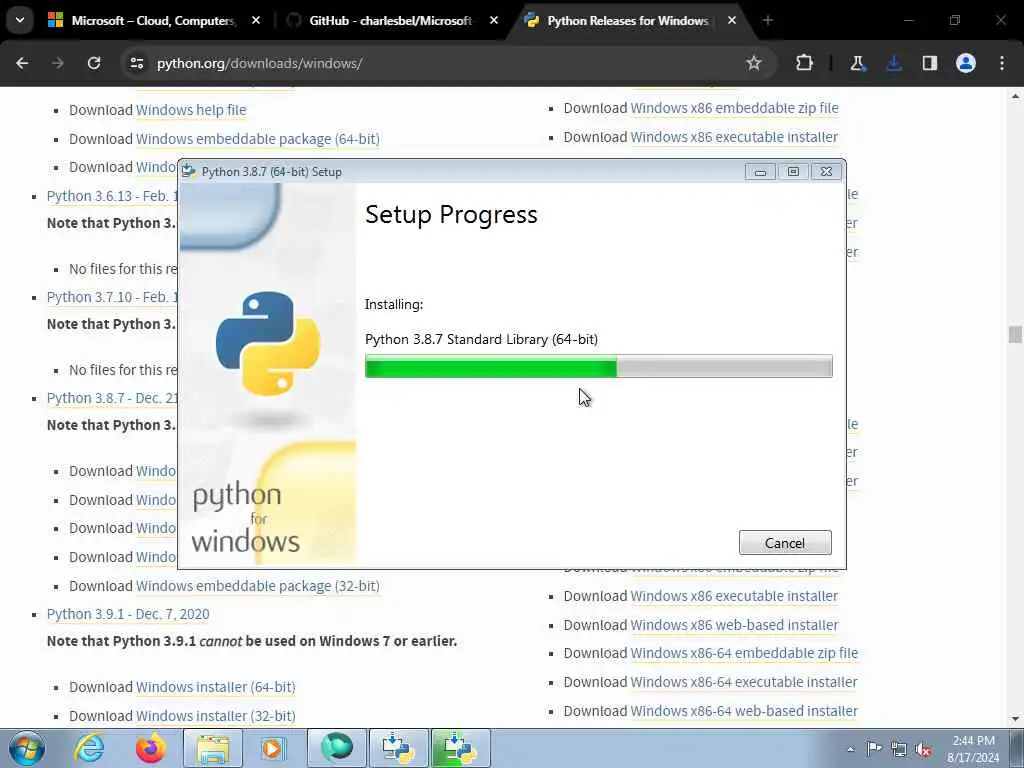The height and width of the screenshot is (768, 1024).
Task: Click 'Python 3.8.7 Standard Library (64-bit)' text
Action: click(481, 340)
